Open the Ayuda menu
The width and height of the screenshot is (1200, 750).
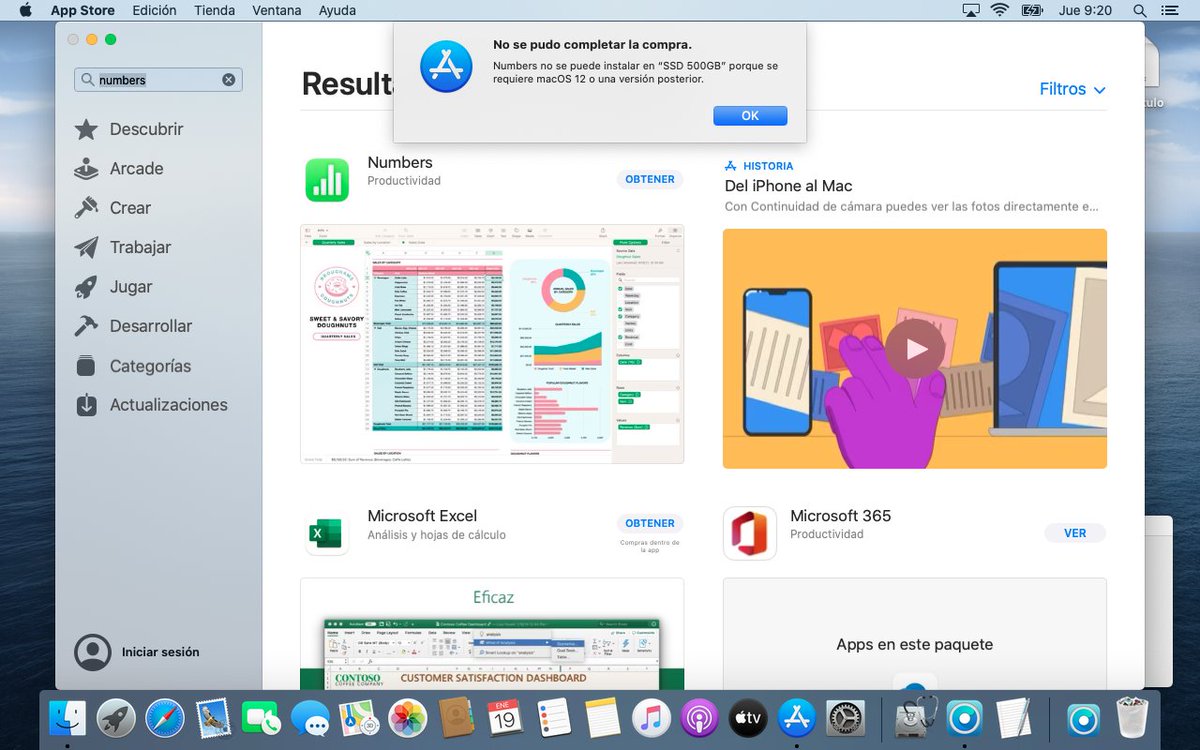coord(337,10)
